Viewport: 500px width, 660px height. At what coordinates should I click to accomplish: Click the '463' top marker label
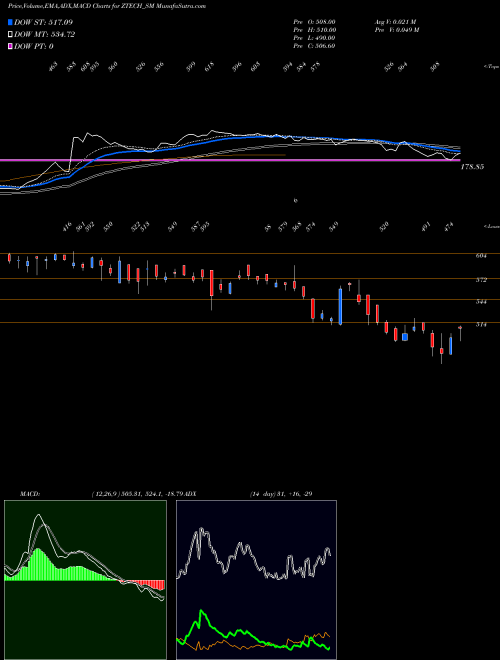click(53, 66)
